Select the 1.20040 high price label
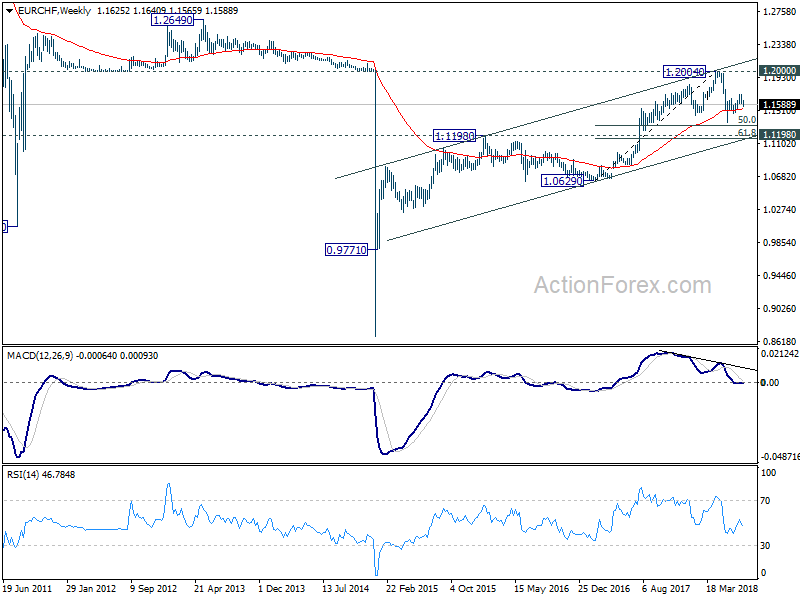 (x=684, y=72)
